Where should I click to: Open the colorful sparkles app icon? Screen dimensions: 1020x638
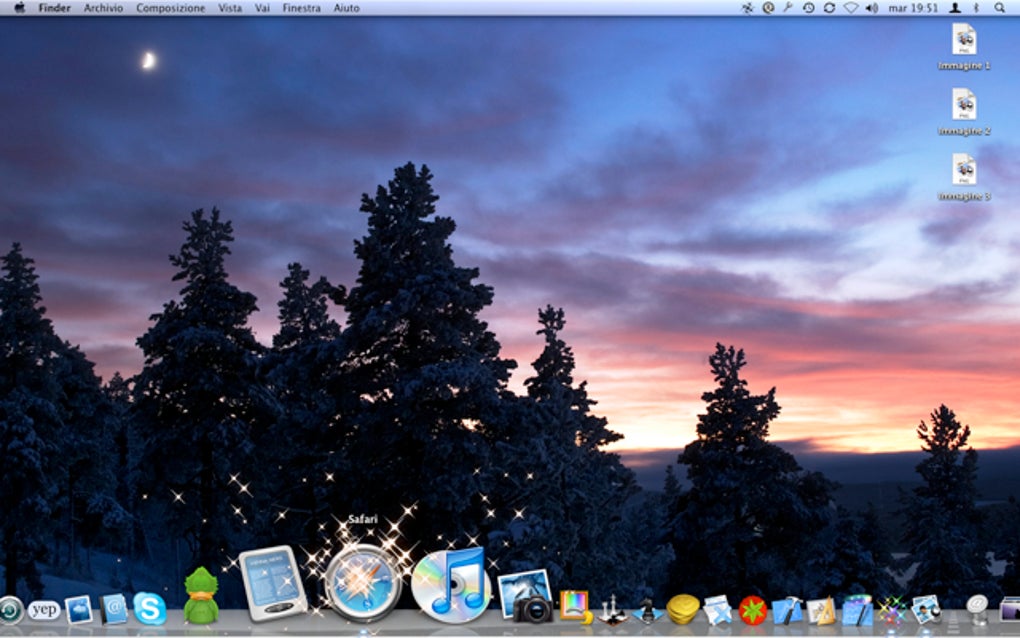891,611
